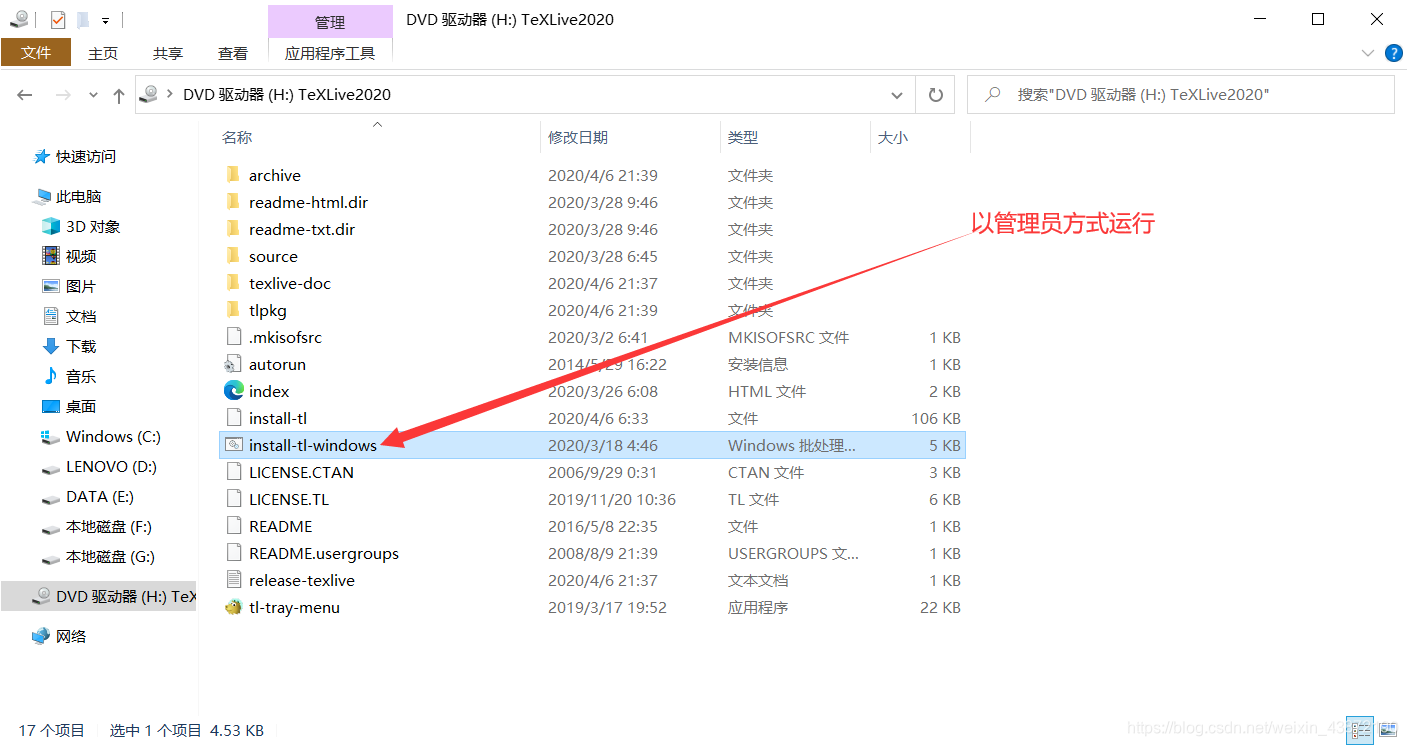Click the Network icon in sidebar
This screenshot has height=746, width=1408.
41,636
